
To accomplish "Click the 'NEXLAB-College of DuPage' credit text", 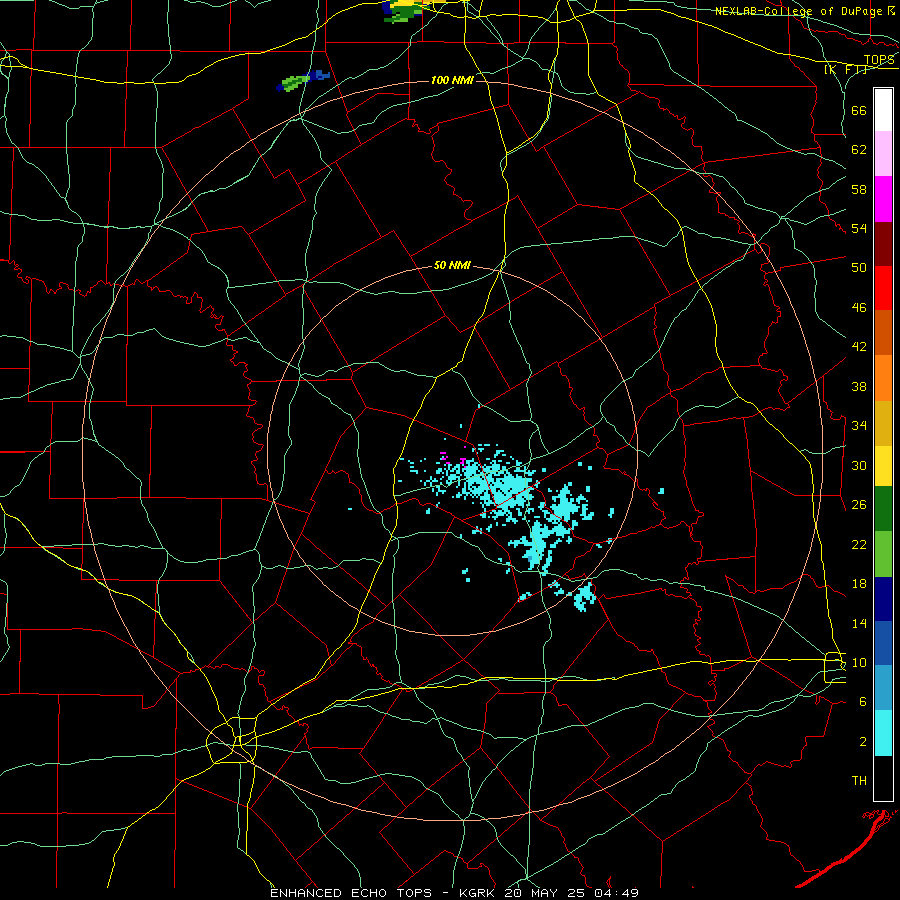I will pos(800,11).
